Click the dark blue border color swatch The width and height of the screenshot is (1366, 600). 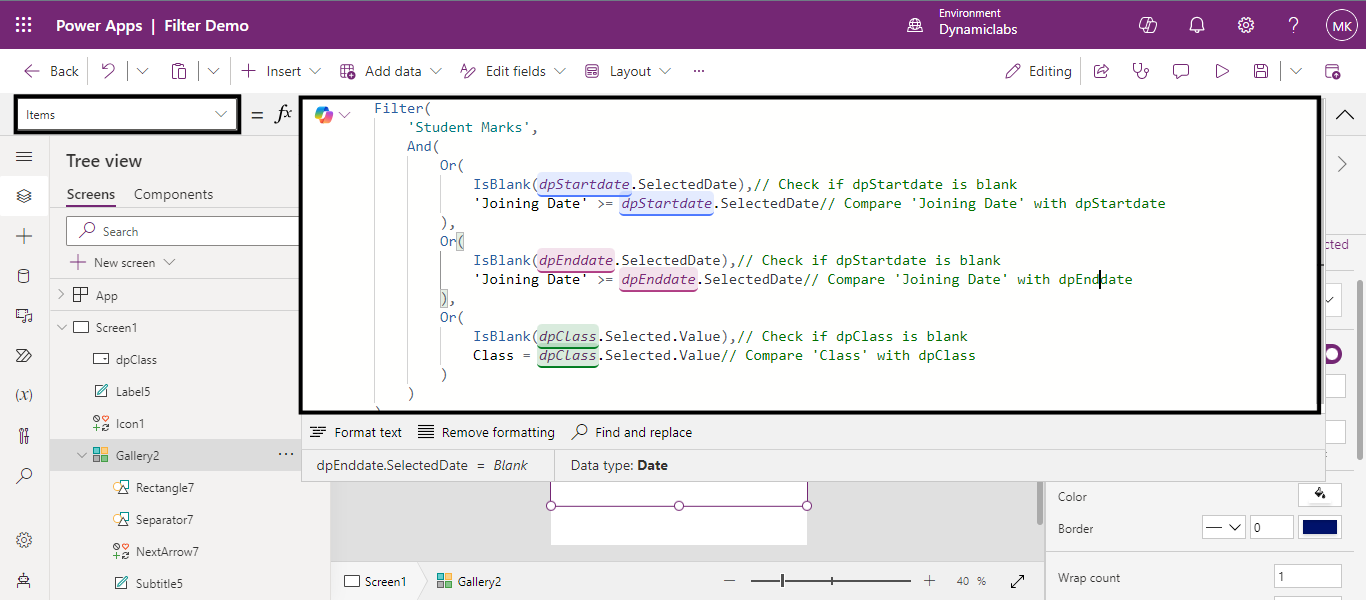coord(1319,528)
